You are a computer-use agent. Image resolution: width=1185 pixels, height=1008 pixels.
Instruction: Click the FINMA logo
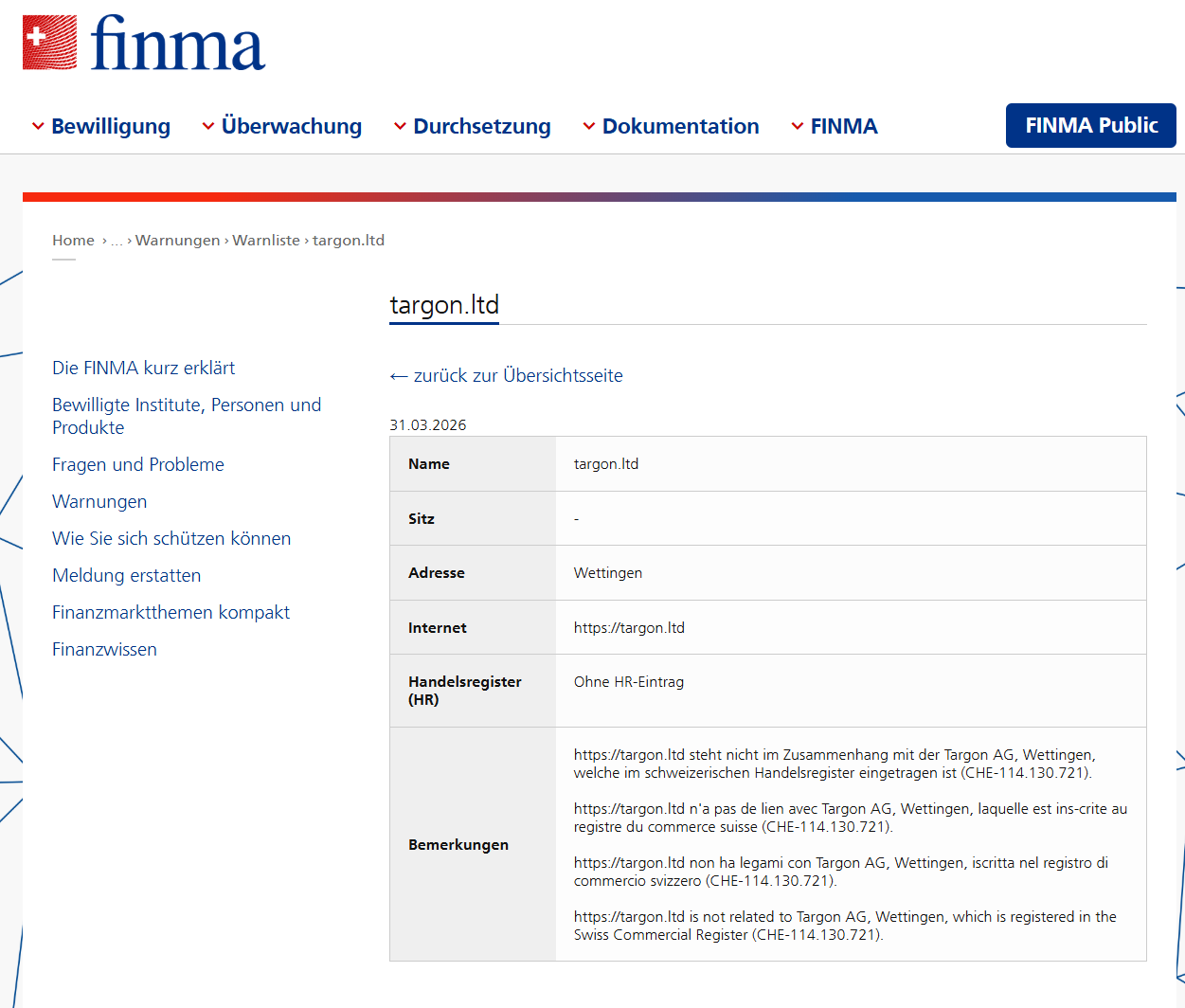coord(144,43)
